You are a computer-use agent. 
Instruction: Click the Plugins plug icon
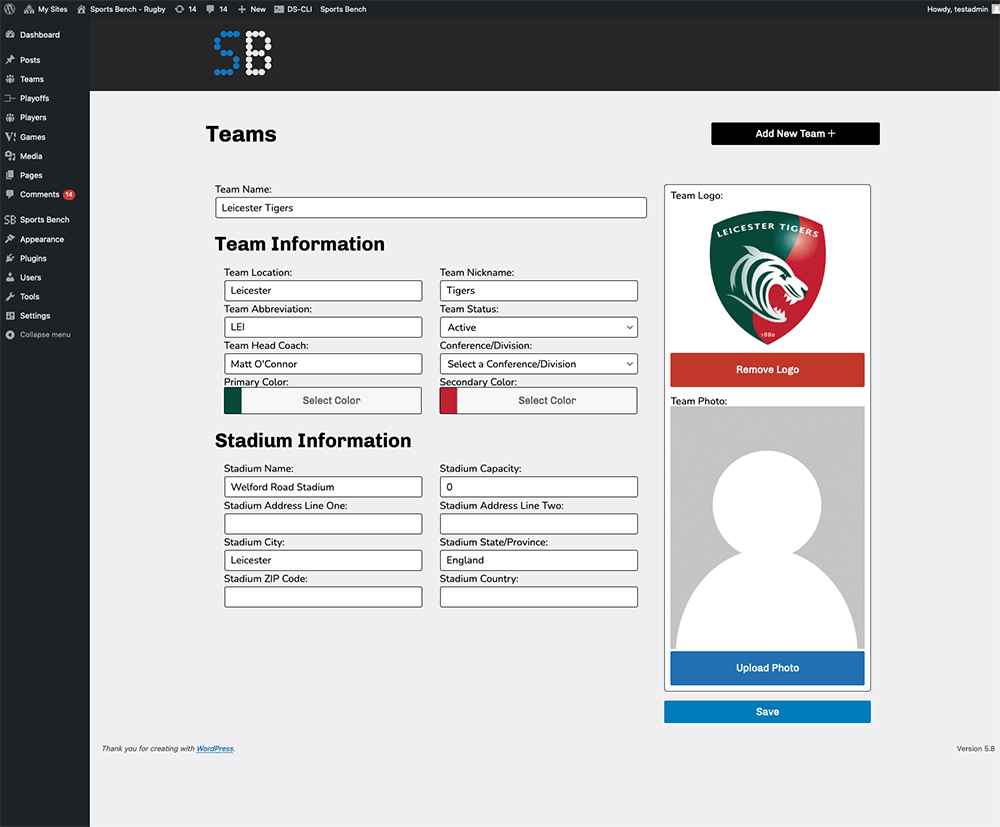coord(10,258)
